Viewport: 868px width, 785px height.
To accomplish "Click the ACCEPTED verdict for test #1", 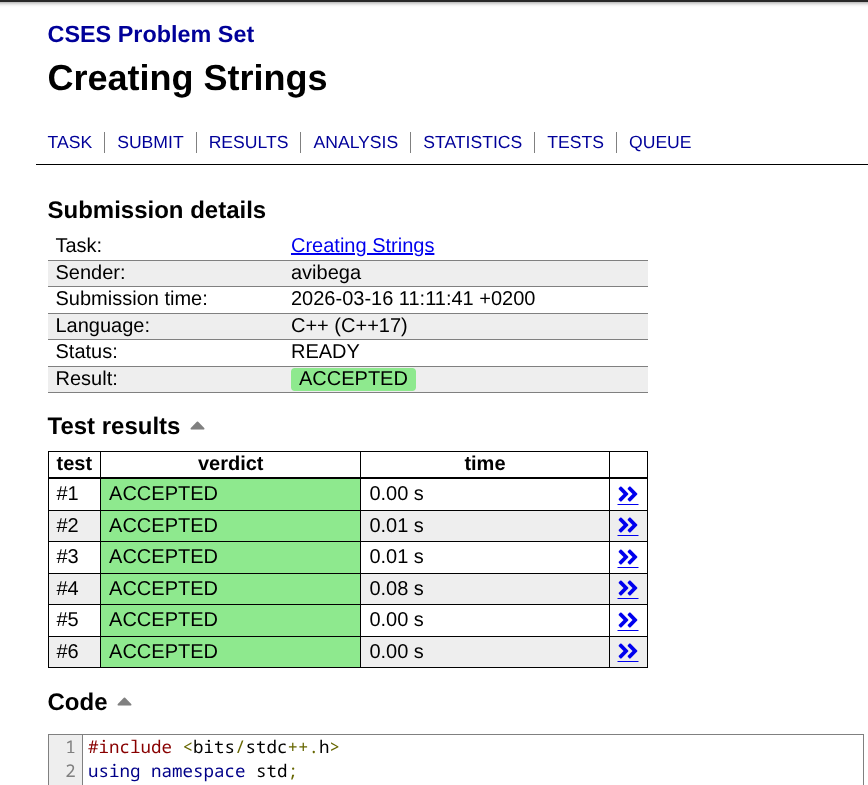I will [230, 494].
